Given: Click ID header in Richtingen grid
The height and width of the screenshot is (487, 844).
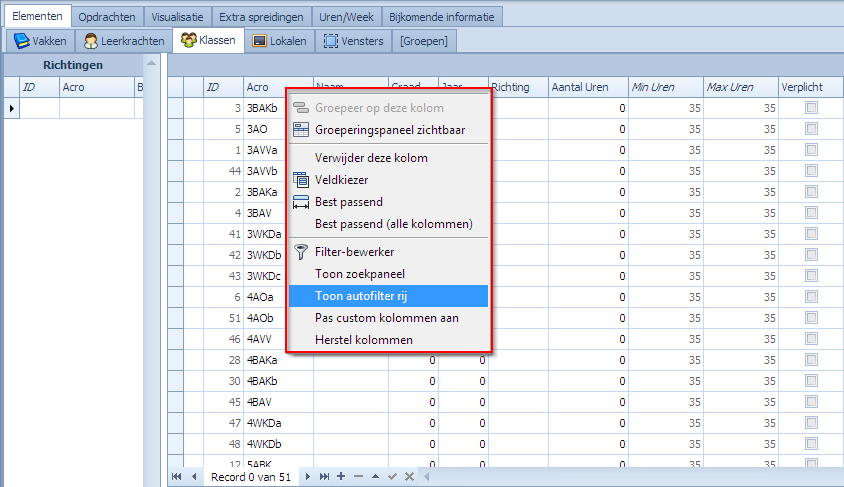Looking at the screenshot, I should (x=39, y=87).
